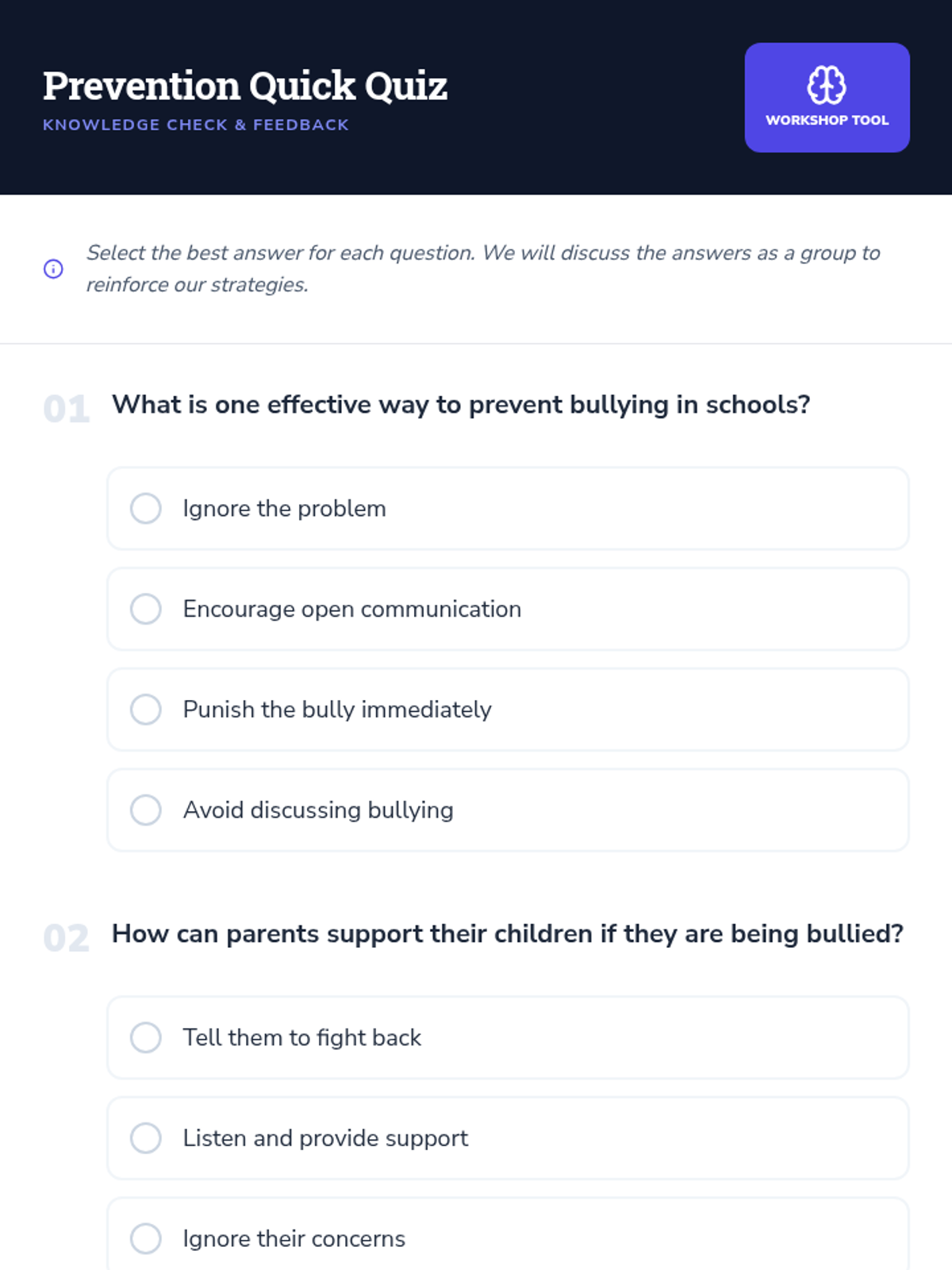Pick the "Ignore their concerns" radio button
Image resolution: width=952 pixels, height=1270 pixels.
click(146, 1238)
